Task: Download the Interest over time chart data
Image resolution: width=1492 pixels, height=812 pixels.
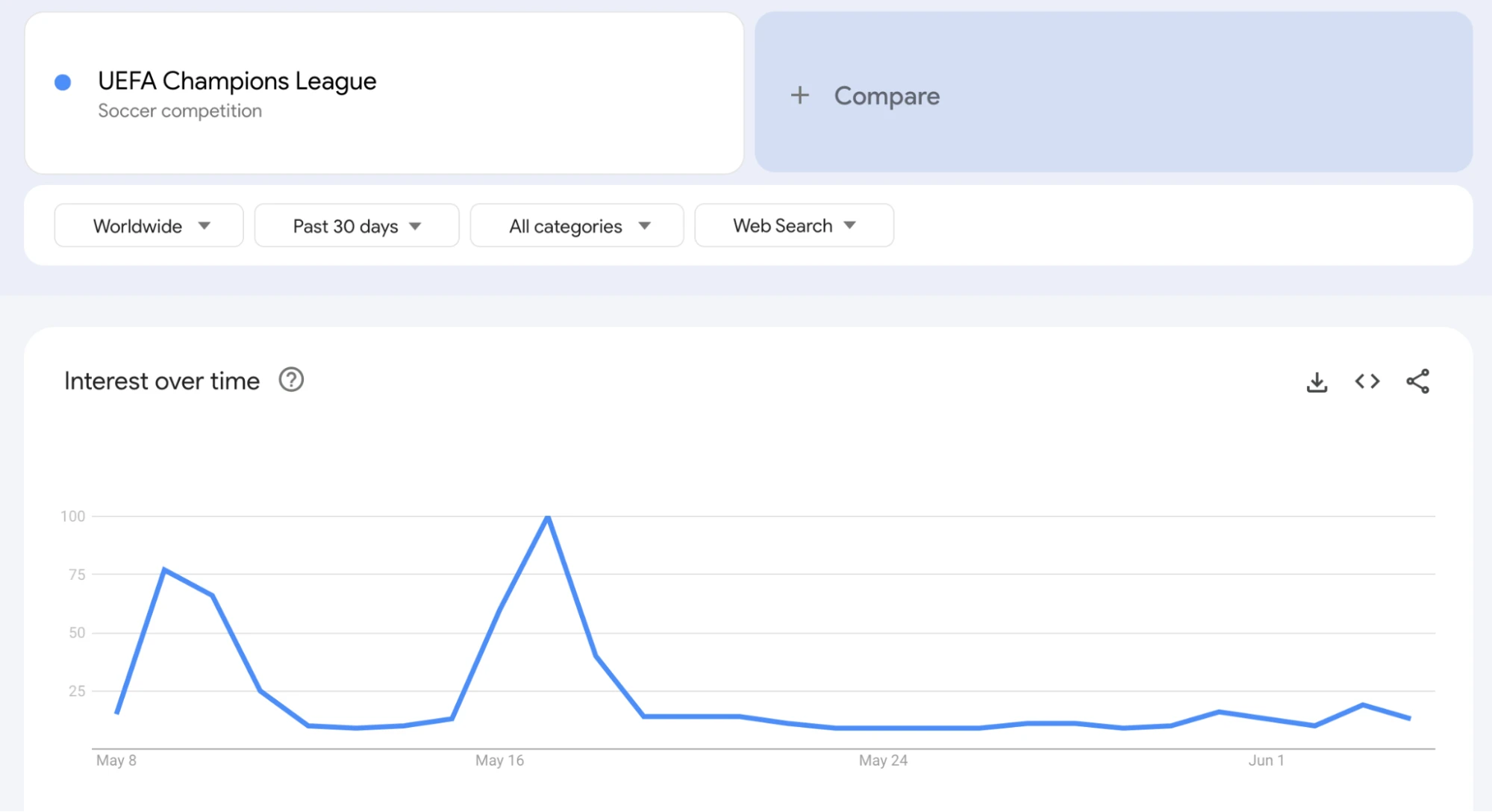Action: (x=1317, y=382)
